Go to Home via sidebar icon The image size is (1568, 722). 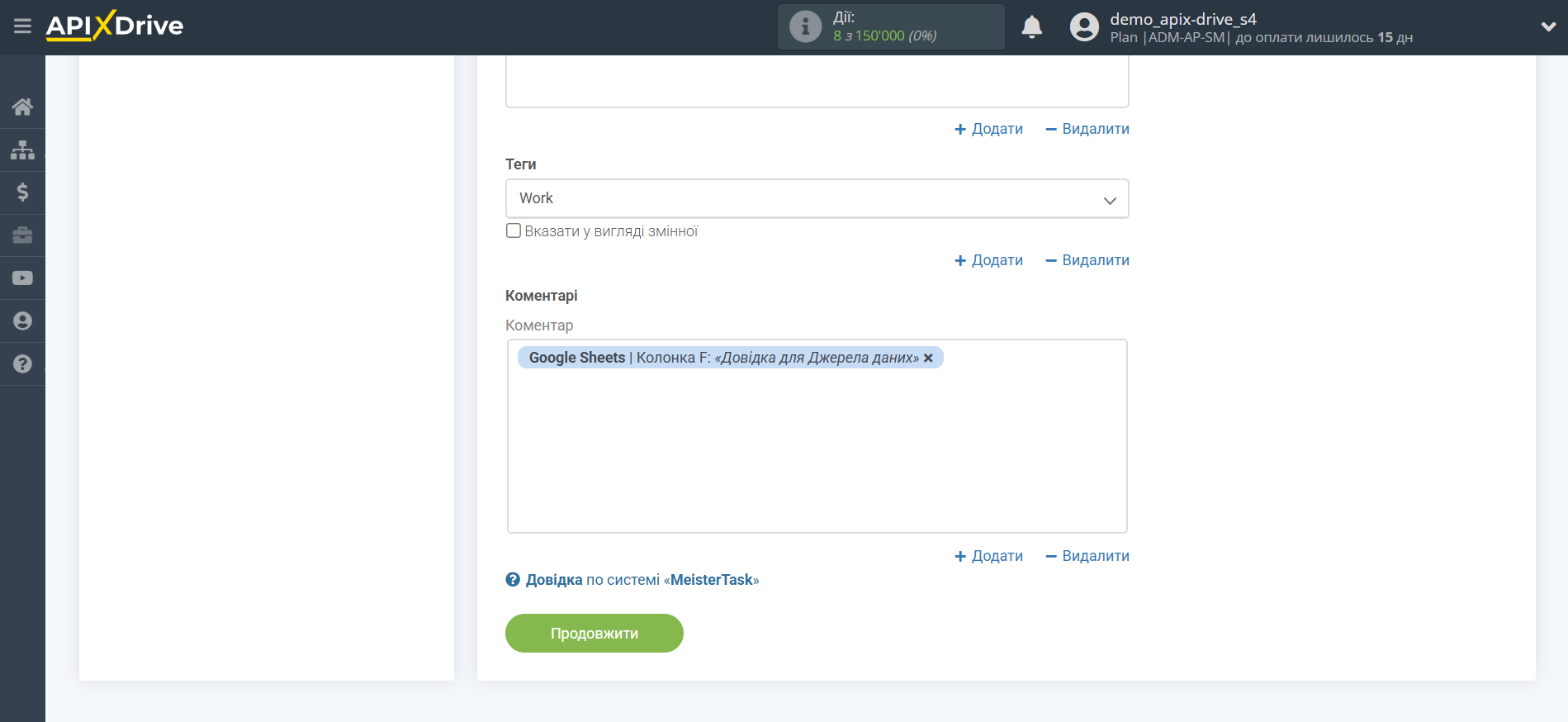point(22,107)
